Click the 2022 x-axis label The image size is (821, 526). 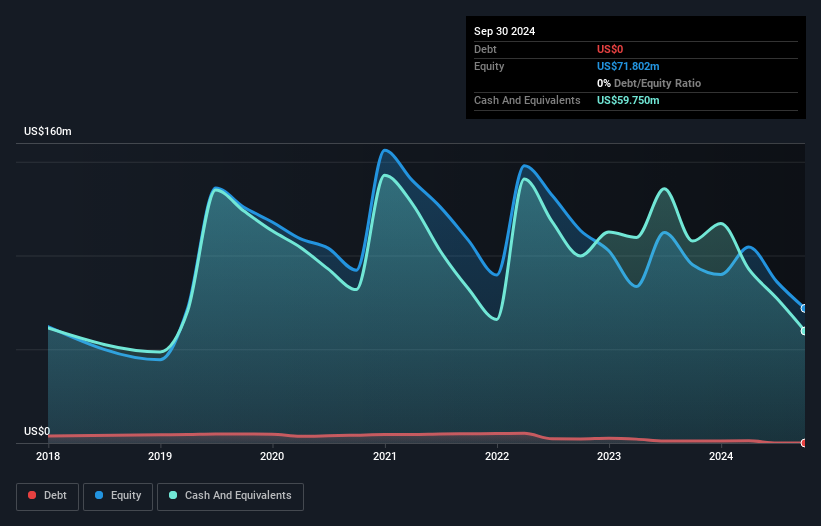(497, 456)
